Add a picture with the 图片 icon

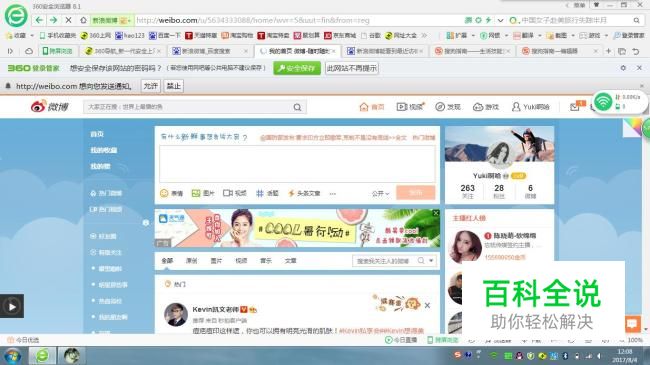[203, 193]
